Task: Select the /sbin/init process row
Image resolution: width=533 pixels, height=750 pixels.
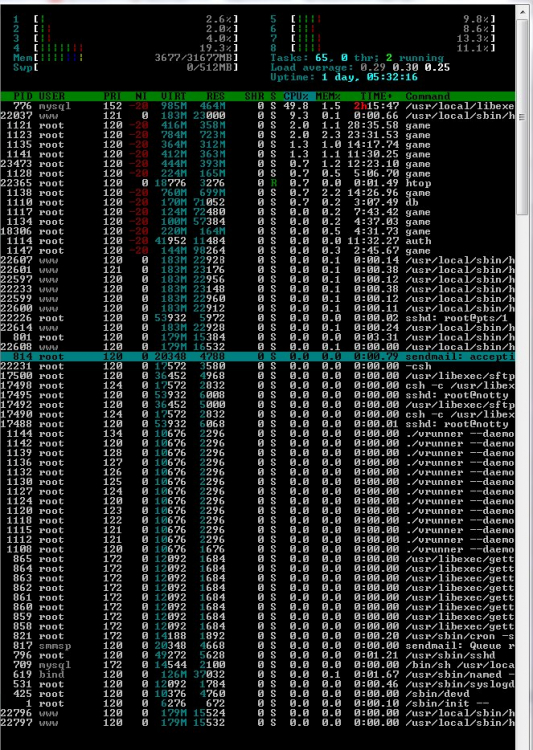Action: 257,704
